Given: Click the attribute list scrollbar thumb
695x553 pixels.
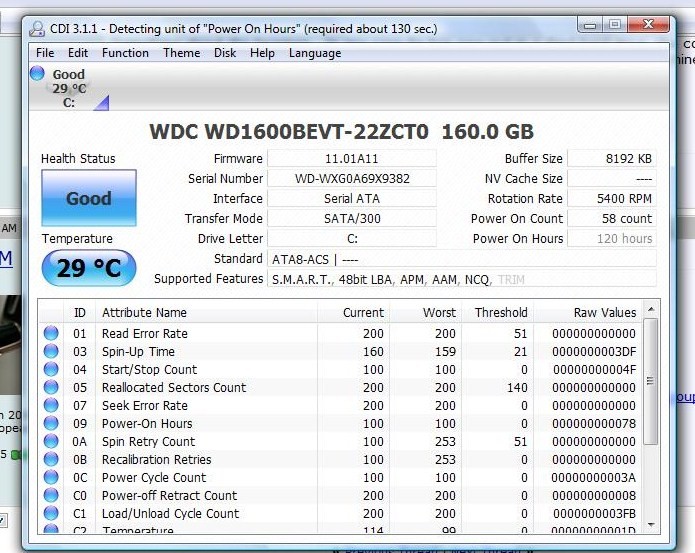Looking at the screenshot, I should [x=651, y=381].
